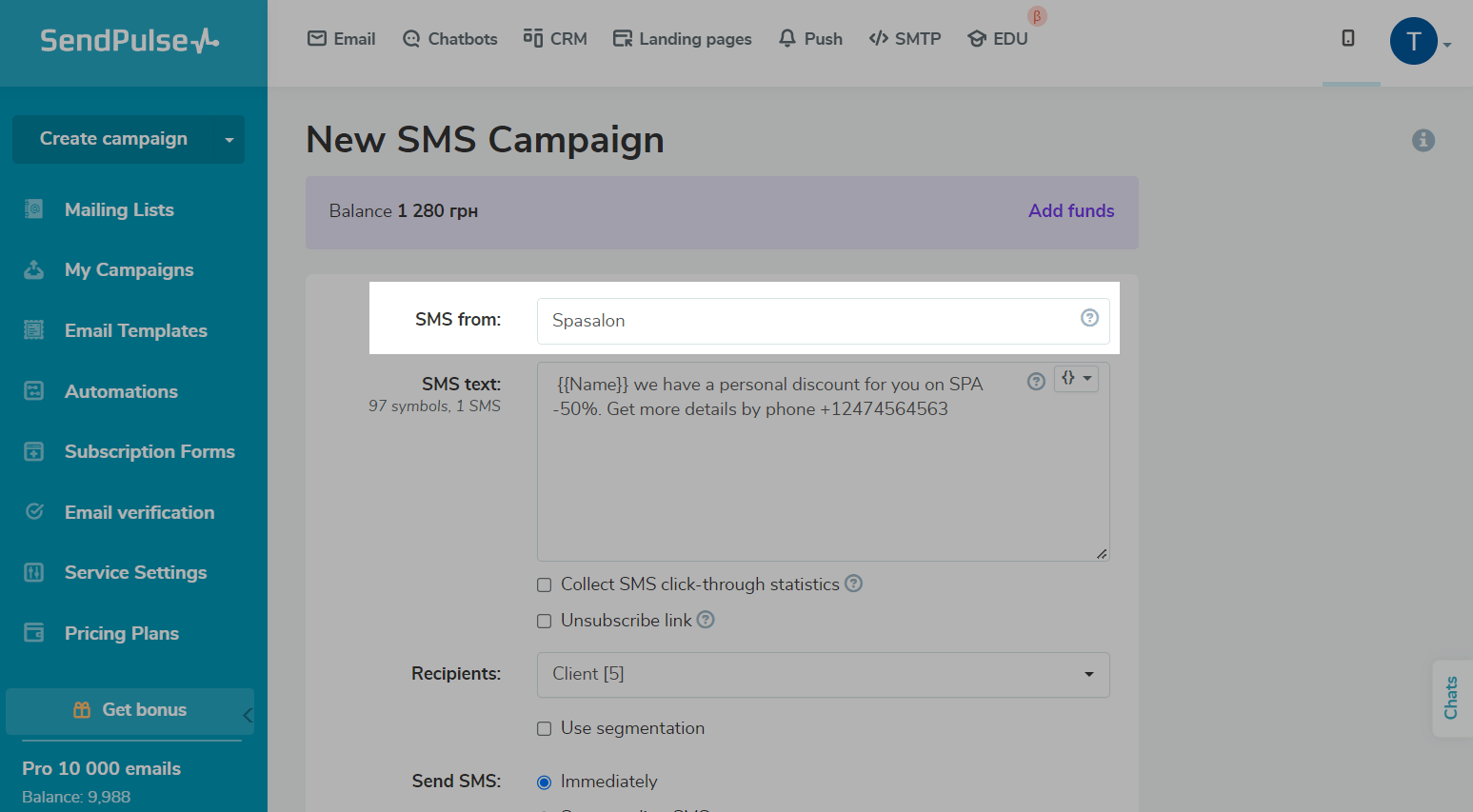Click help icon next to click-through statistics

pos(853,584)
